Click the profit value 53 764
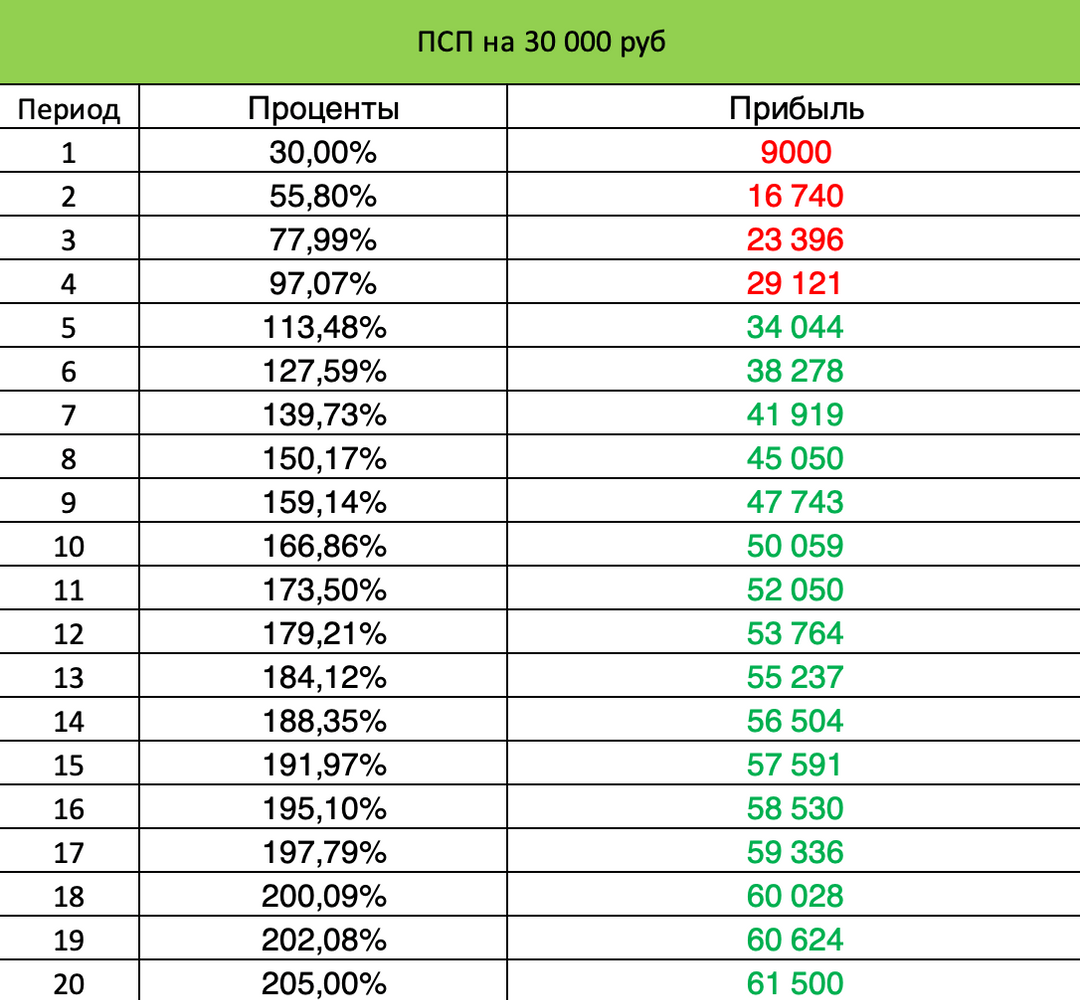The width and height of the screenshot is (1080, 1000). [x=795, y=633]
